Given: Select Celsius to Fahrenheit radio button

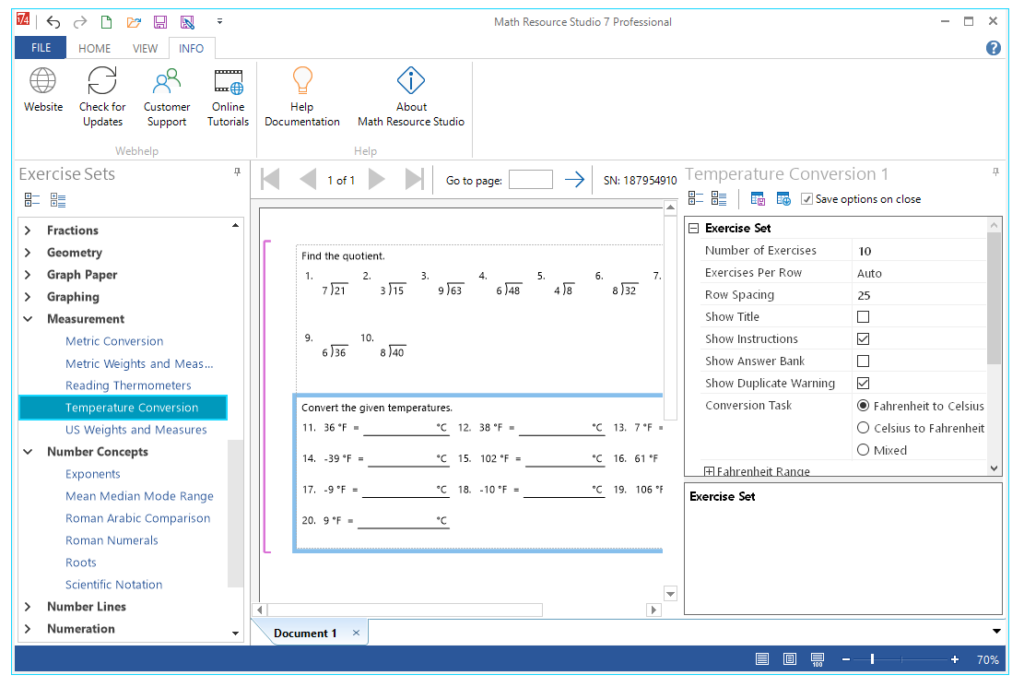Looking at the screenshot, I should point(863,428).
